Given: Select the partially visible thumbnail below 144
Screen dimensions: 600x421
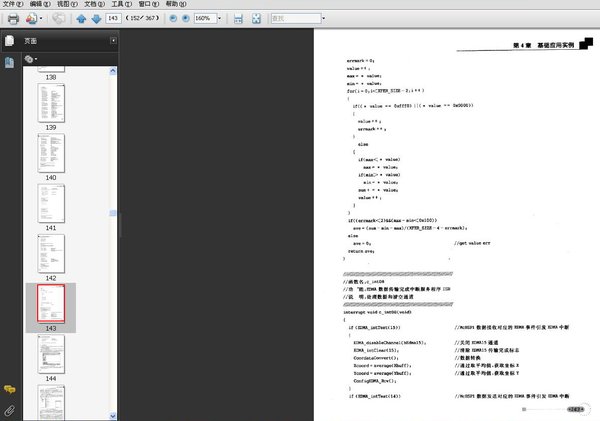Looking at the screenshot, I should (51, 402).
